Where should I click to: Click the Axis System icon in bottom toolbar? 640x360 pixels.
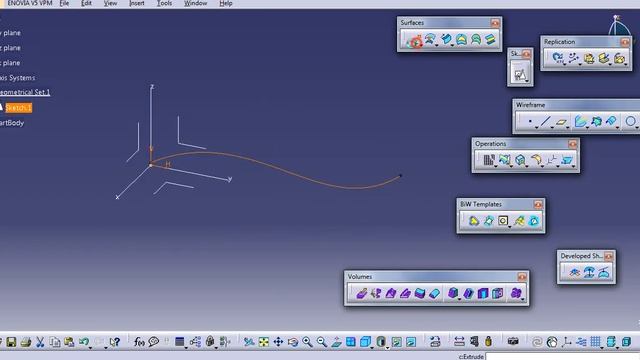click(566, 342)
